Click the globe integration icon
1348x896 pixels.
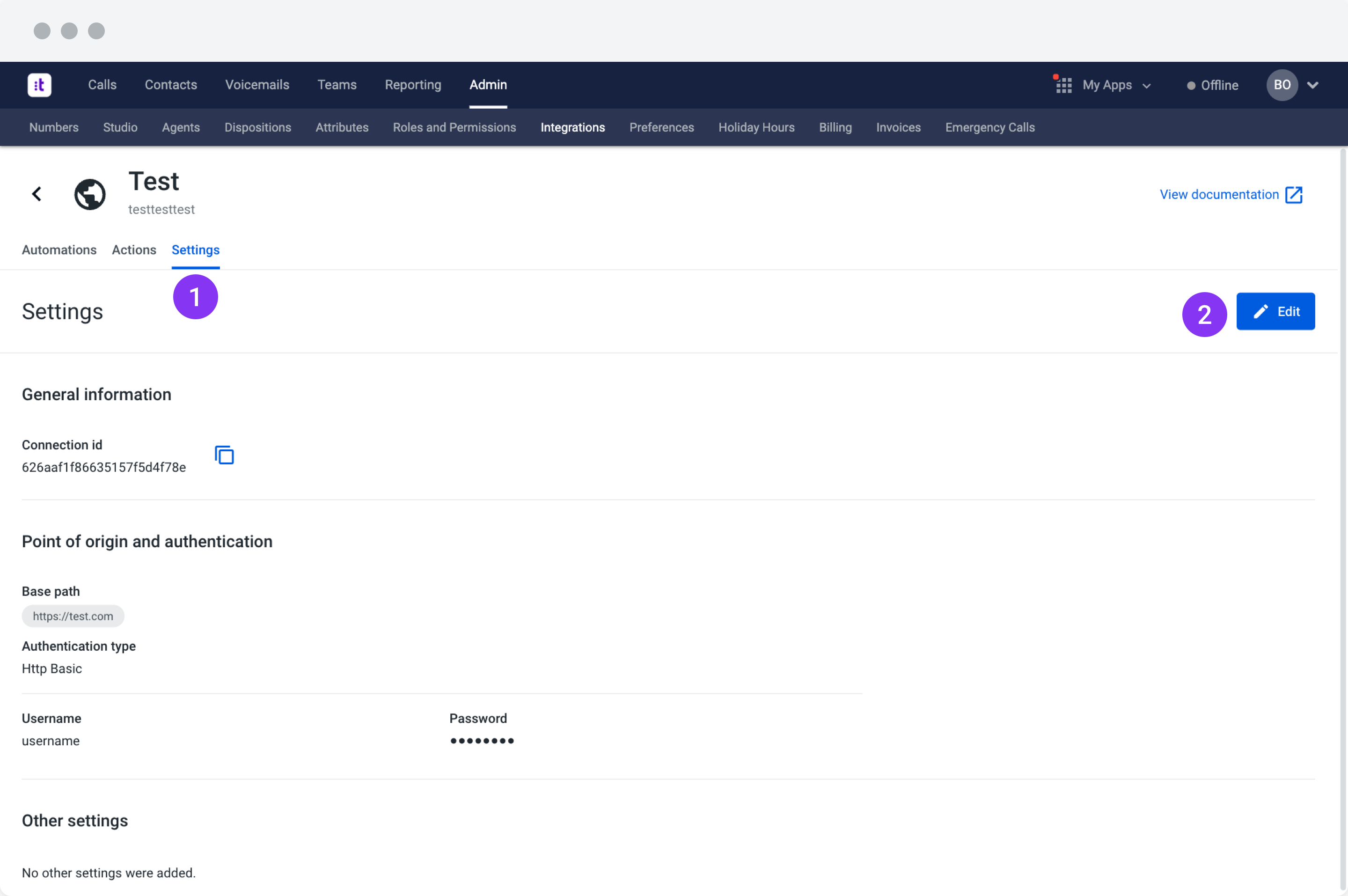tap(90, 194)
